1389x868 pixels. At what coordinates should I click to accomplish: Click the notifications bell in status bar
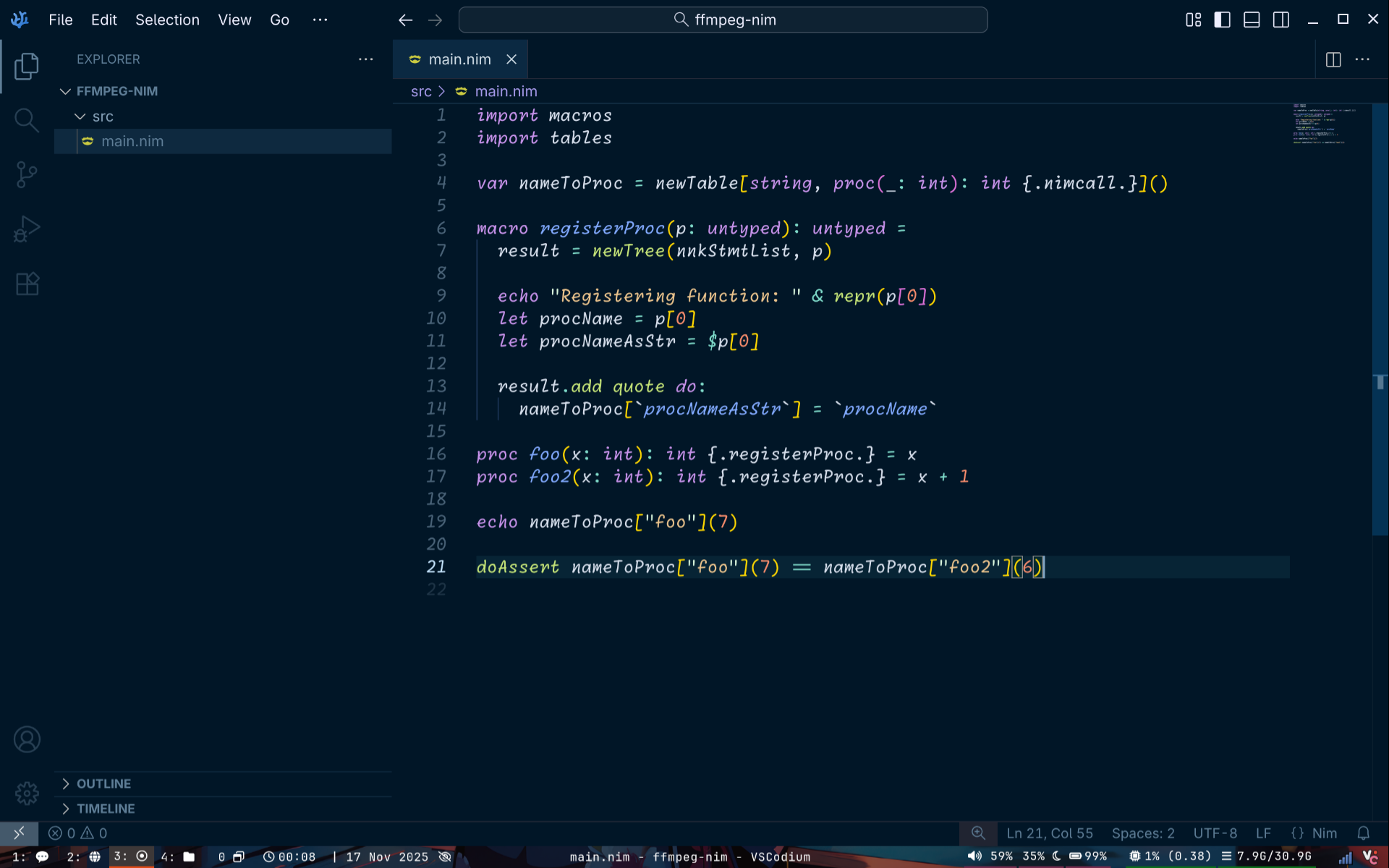(x=1363, y=833)
